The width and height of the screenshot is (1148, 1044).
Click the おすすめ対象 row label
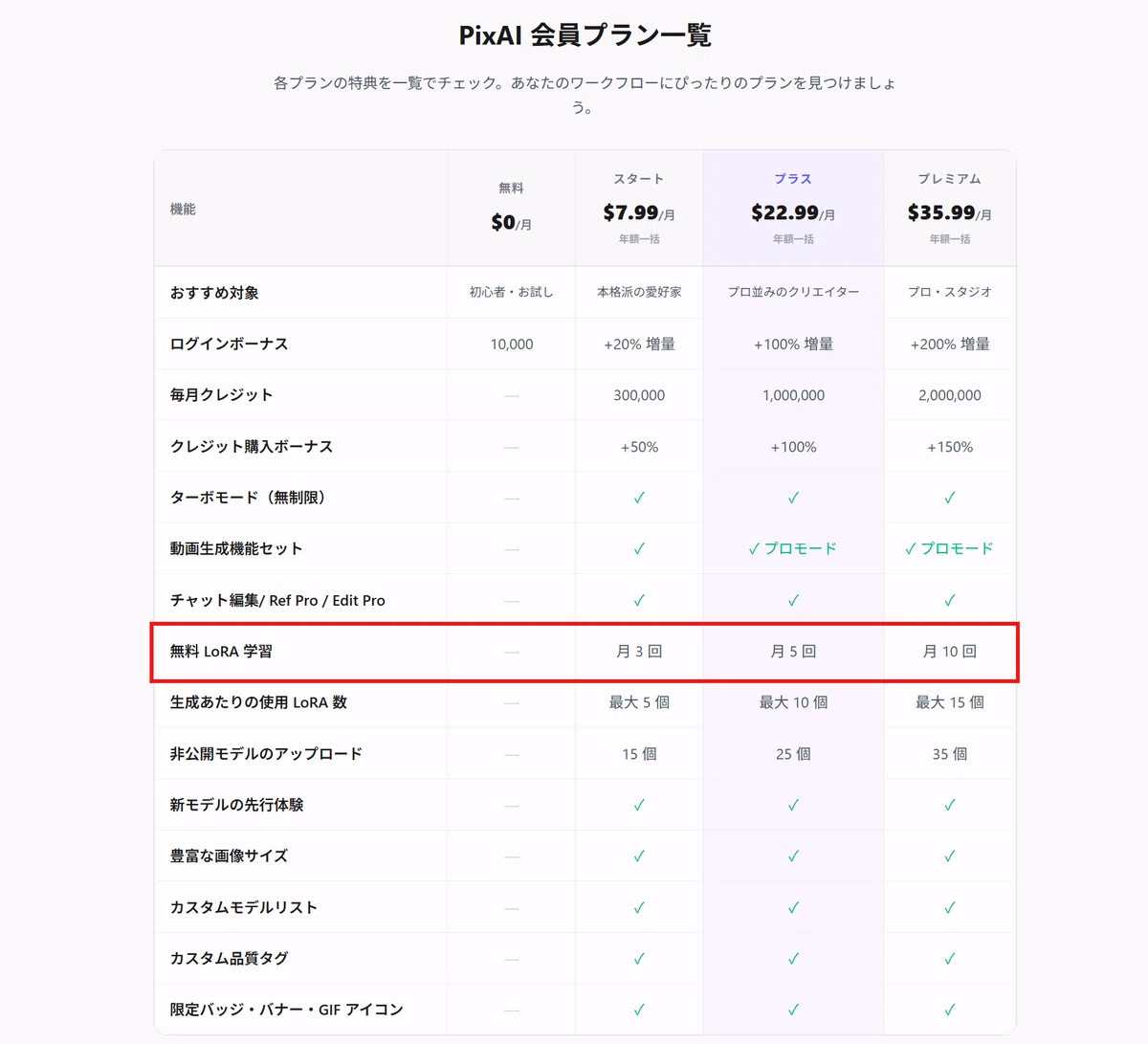(x=214, y=293)
